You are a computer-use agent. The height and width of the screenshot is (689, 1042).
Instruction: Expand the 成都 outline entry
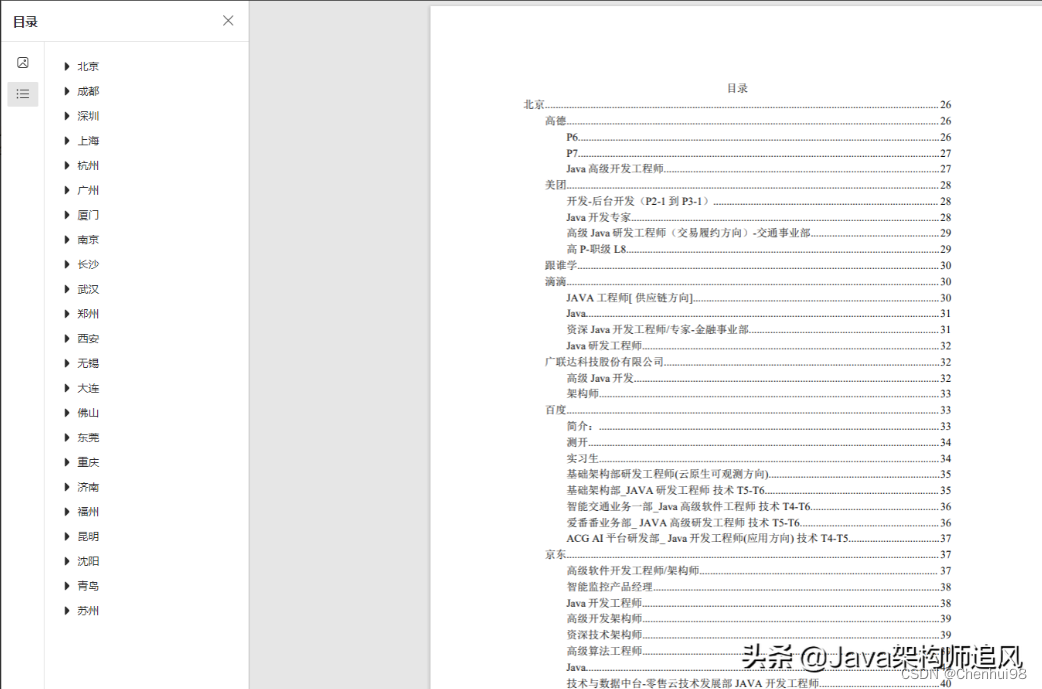[x=66, y=91]
